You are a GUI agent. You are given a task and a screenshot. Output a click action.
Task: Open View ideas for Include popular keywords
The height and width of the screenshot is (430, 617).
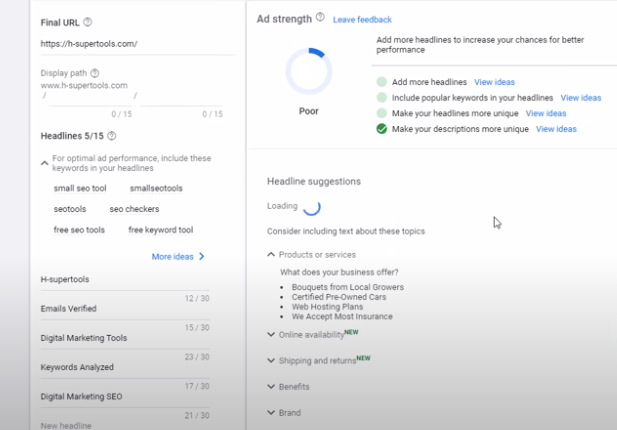click(x=581, y=98)
